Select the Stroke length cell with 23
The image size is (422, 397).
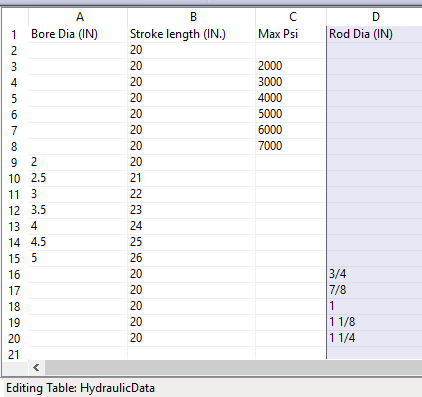pyautogui.click(x=191, y=210)
